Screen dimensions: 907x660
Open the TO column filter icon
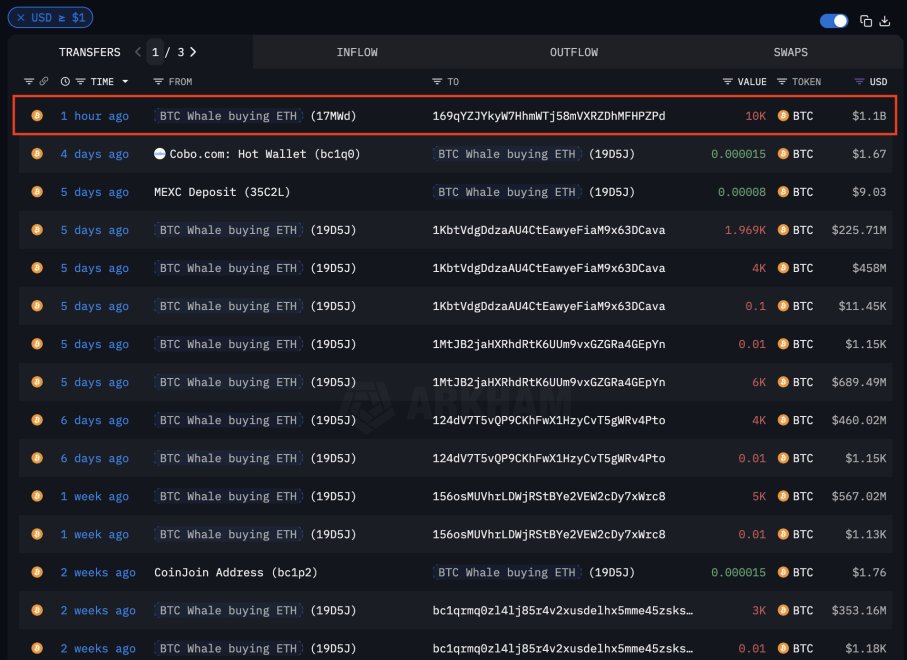[x=438, y=81]
